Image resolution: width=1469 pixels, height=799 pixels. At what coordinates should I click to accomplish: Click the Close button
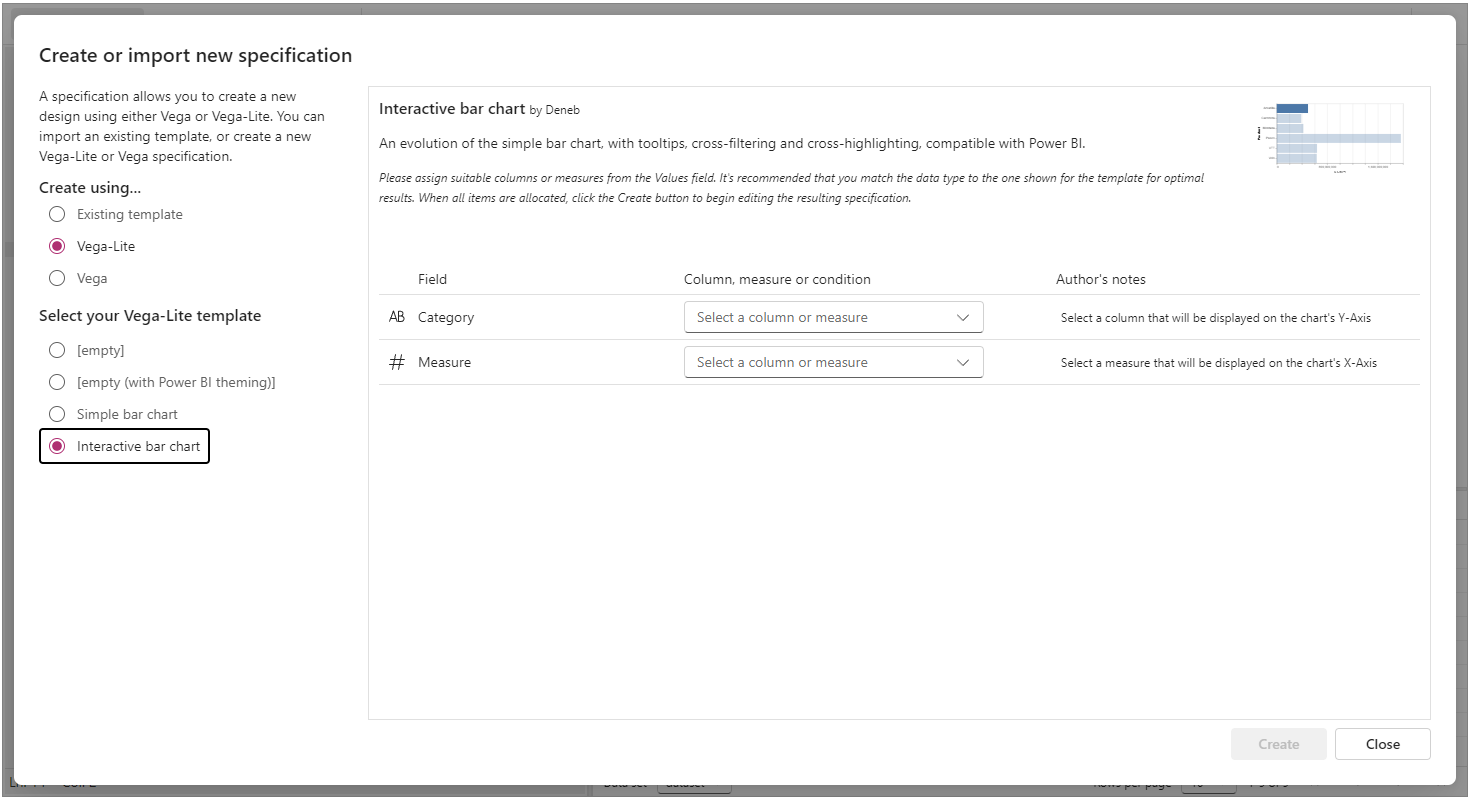[x=1382, y=744]
